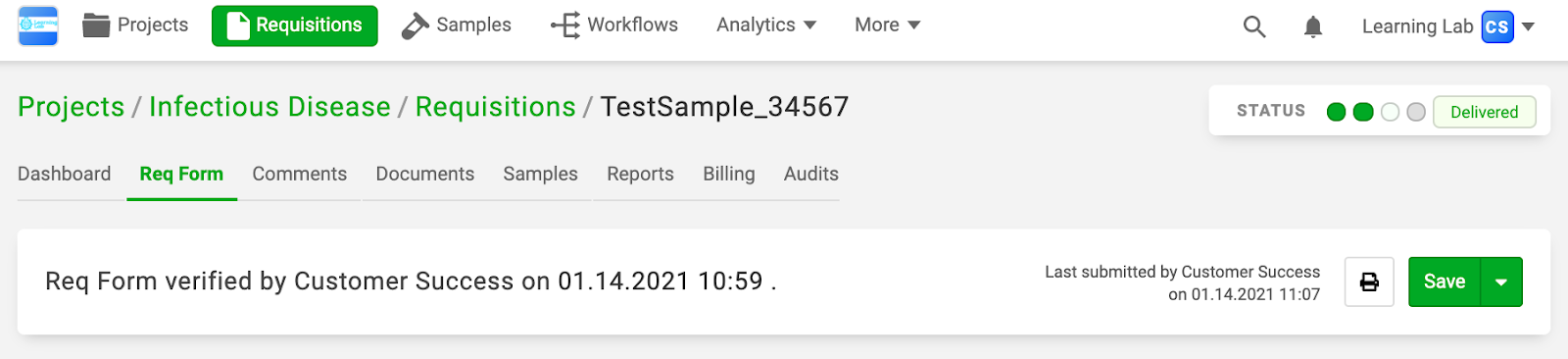Switch to the Billing tab
This screenshot has height=359, width=1568.
pyautogui.click(x=729, y=174)
